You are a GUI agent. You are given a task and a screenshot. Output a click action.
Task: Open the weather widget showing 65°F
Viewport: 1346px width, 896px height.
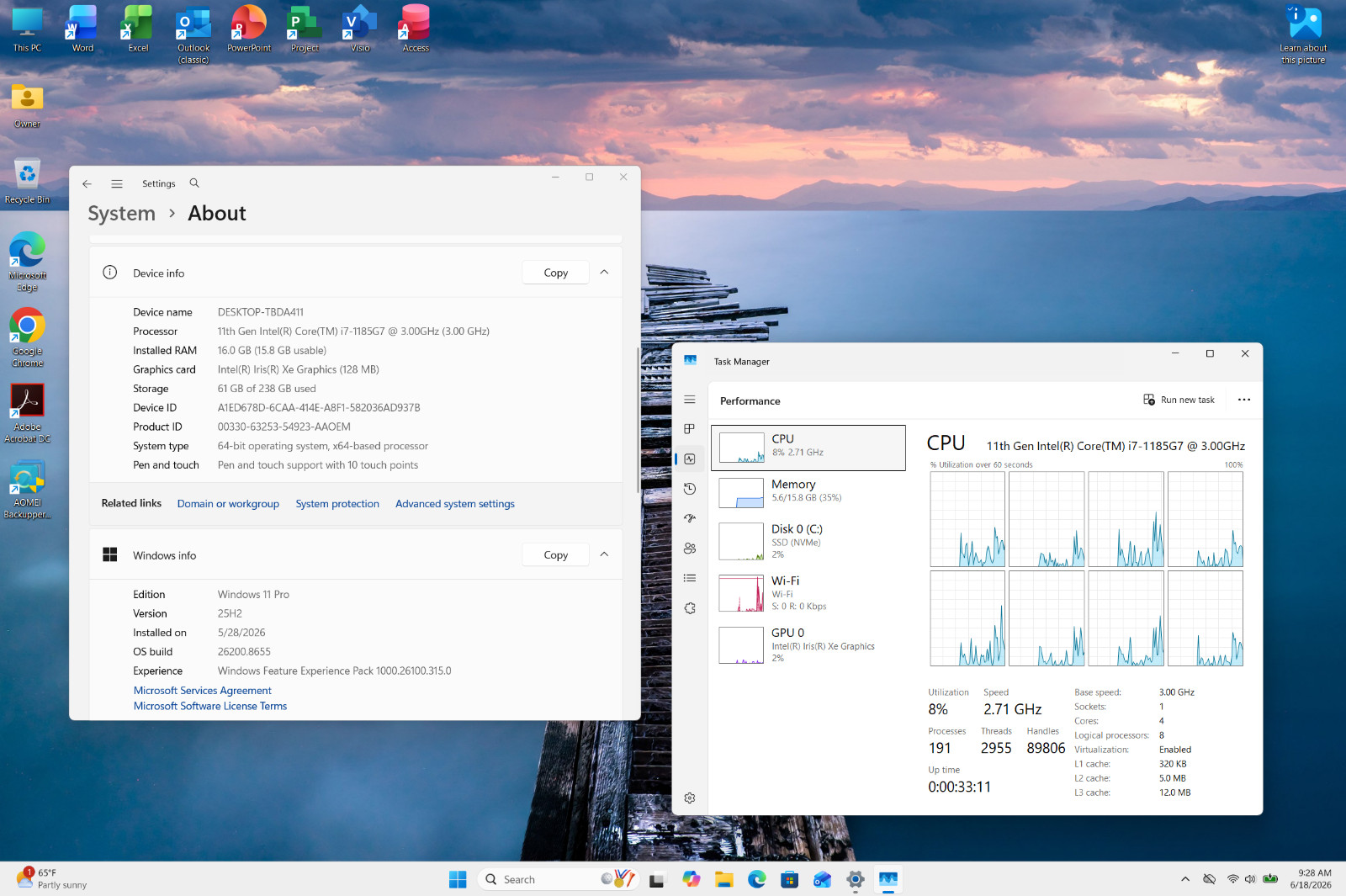click(x=52, y=879)
